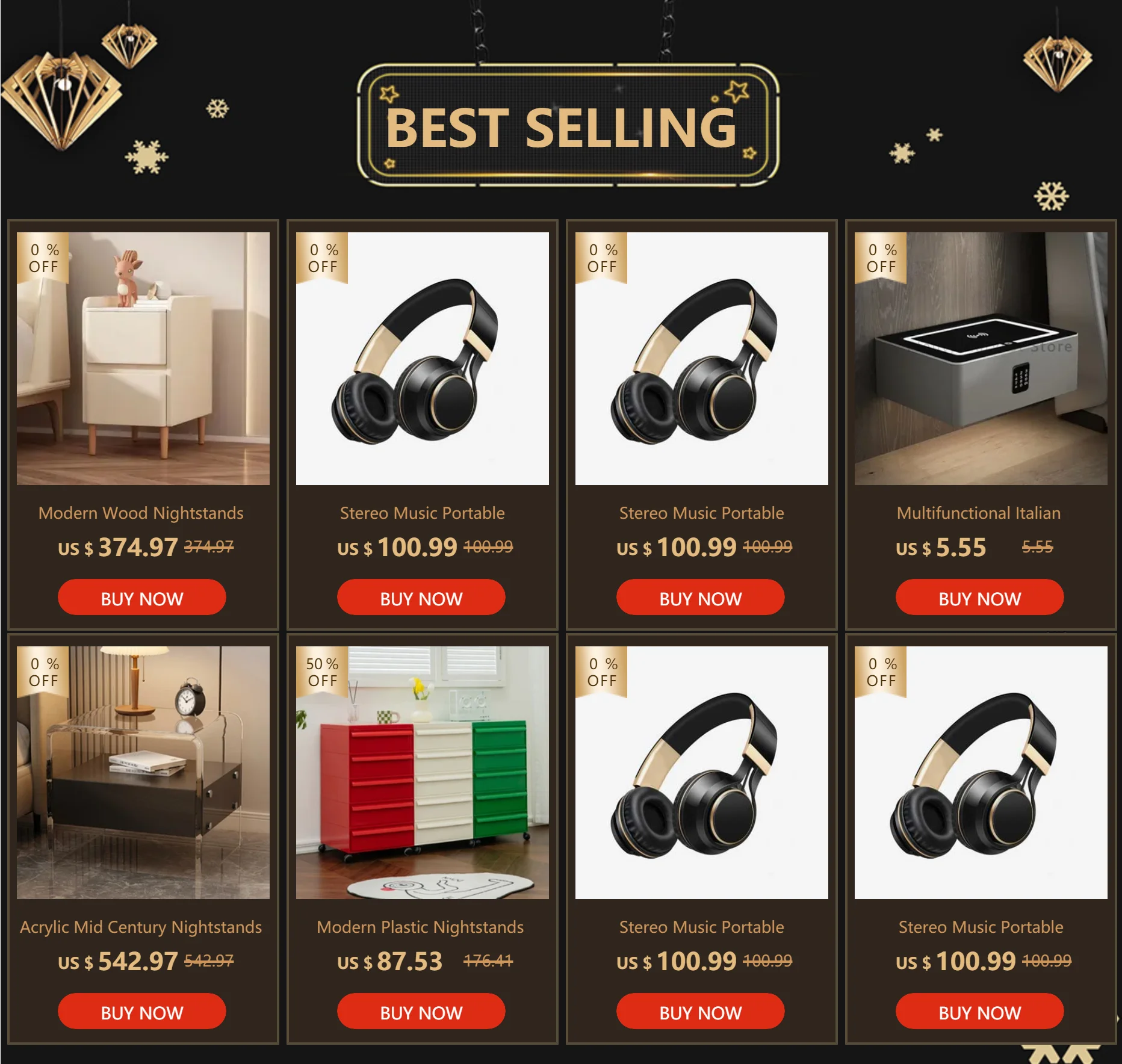The width and height of the screenshot is (1122, 1064).
Task: Open the cream wood nightstand product image
Action: [x=143, y=359]
